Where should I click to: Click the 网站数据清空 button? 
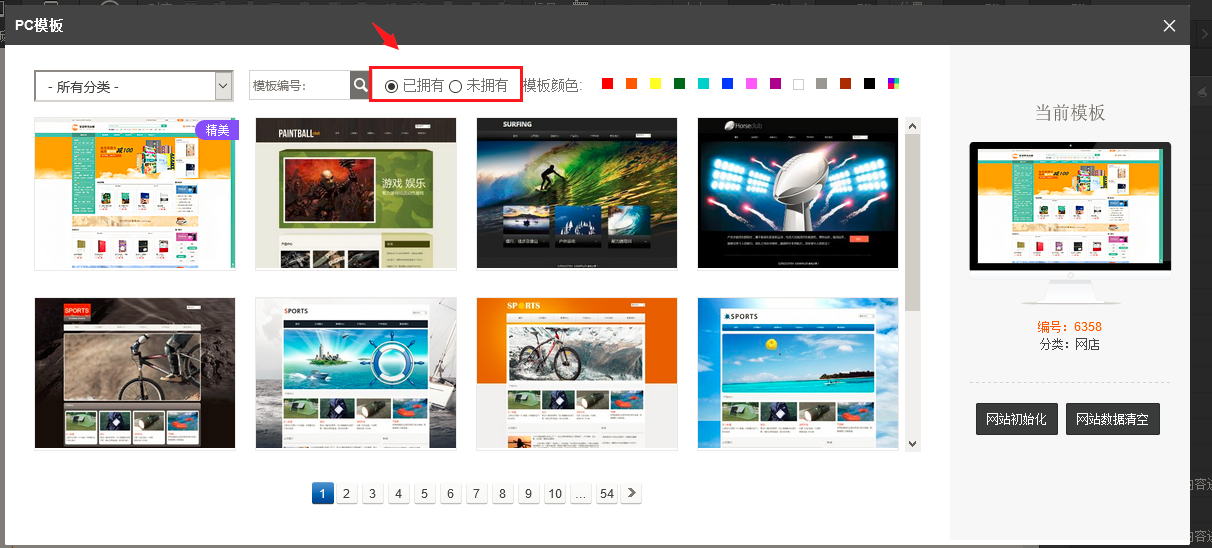(1112, 419)
